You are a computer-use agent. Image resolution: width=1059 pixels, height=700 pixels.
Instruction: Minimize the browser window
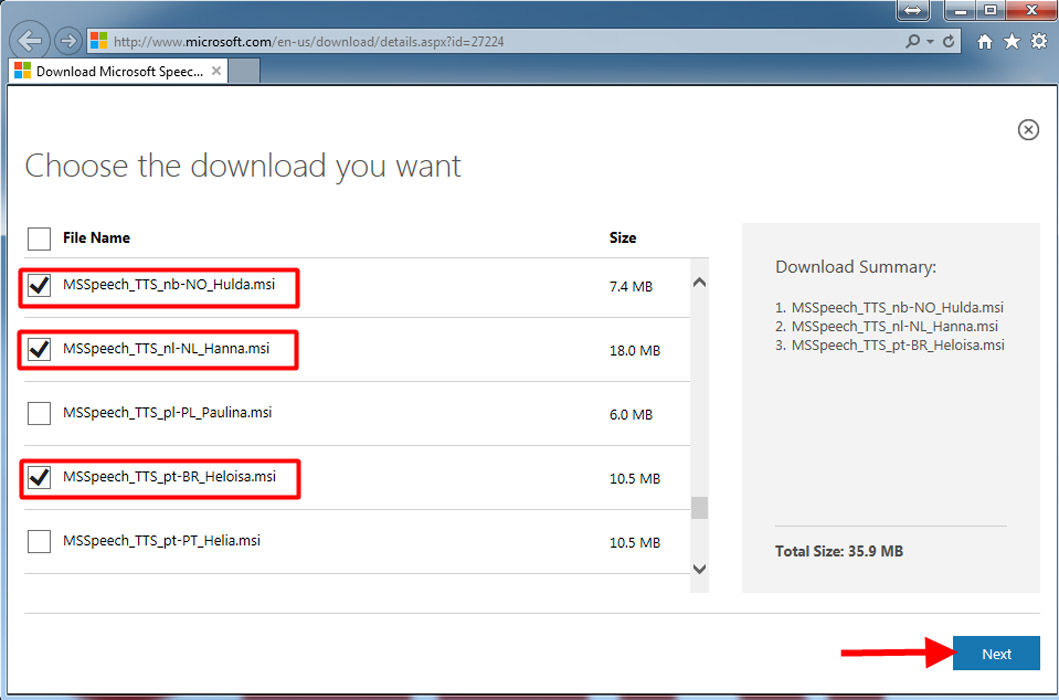(960, 9)
